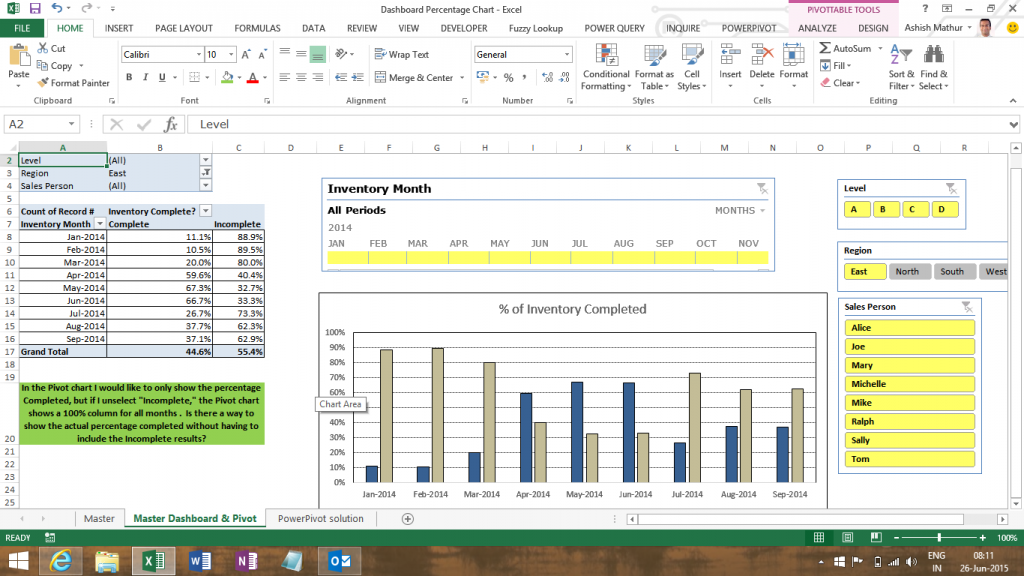Click the Fill button in Editing group
Image resolution: width=1024 pixels, height=576 pixels.
click(x=836, y=65)
